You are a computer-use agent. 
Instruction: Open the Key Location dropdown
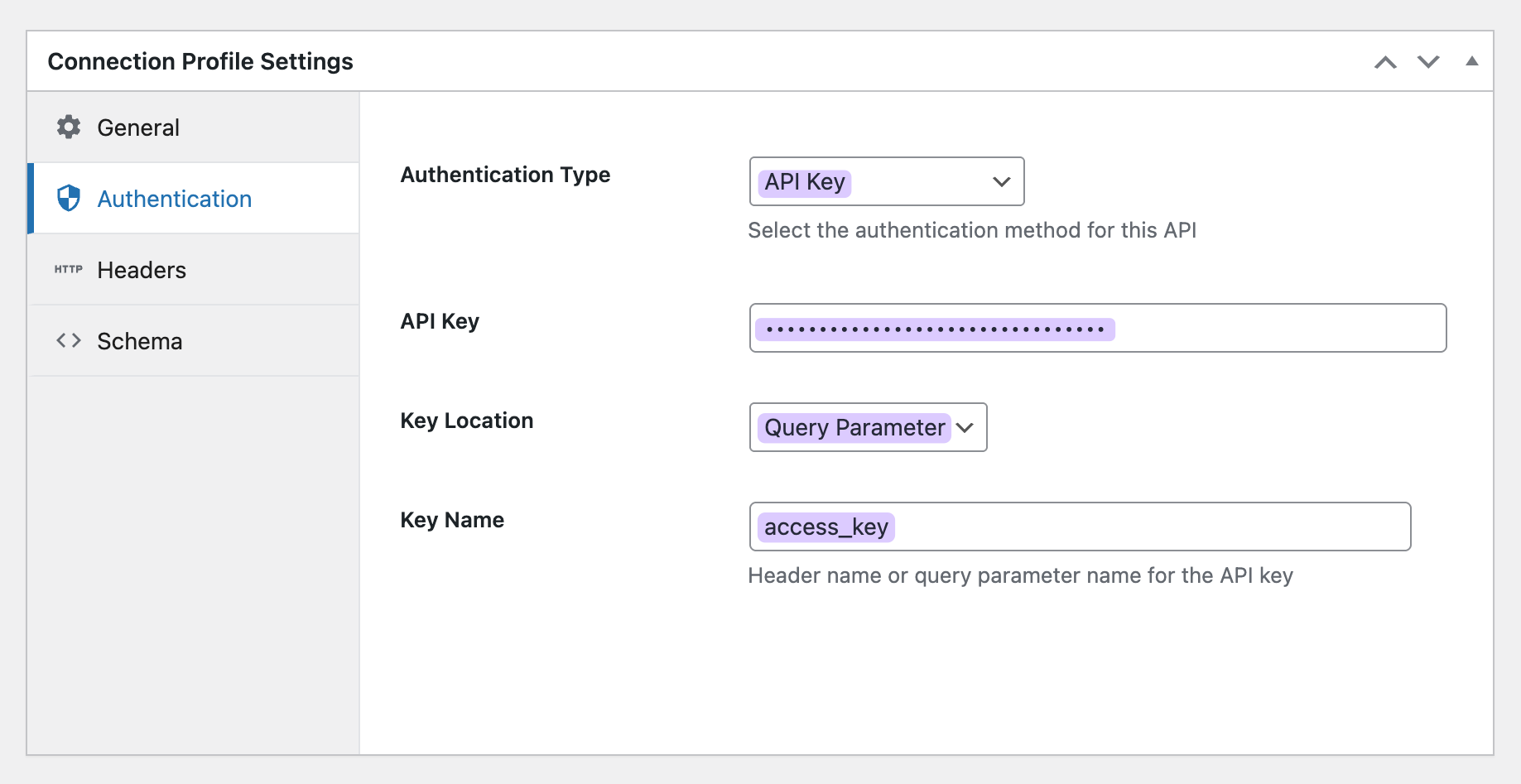coord(867,427)
